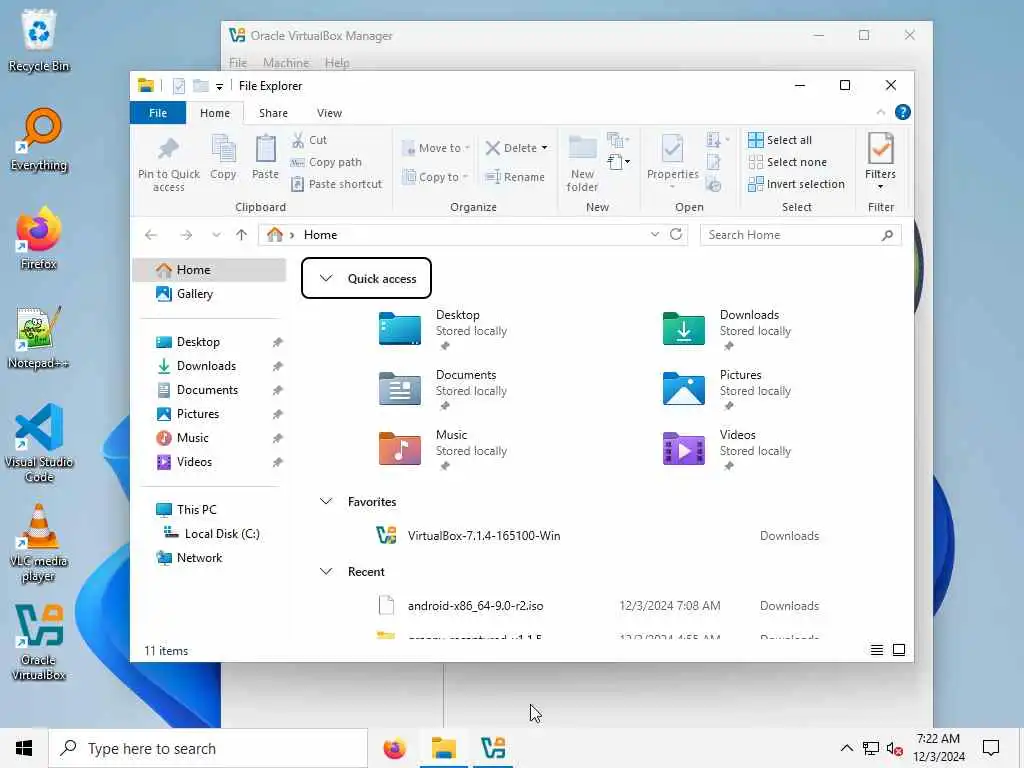The width and height of the screenshot is (1024, 768).
Task: Click the Notepad++ desktop shortcut
Action: 39,338
